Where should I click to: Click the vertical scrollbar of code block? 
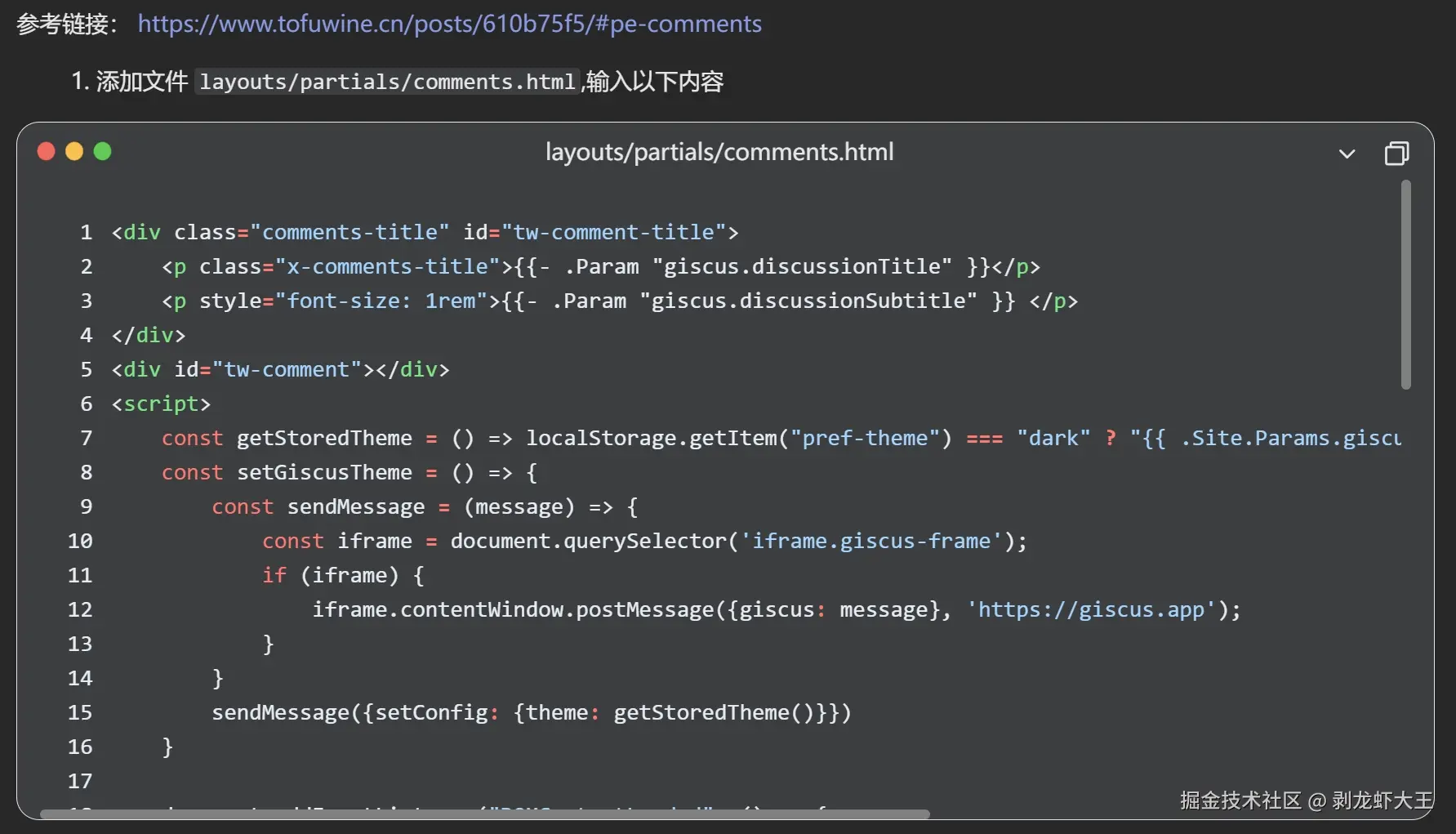(x=1405, y=285)
